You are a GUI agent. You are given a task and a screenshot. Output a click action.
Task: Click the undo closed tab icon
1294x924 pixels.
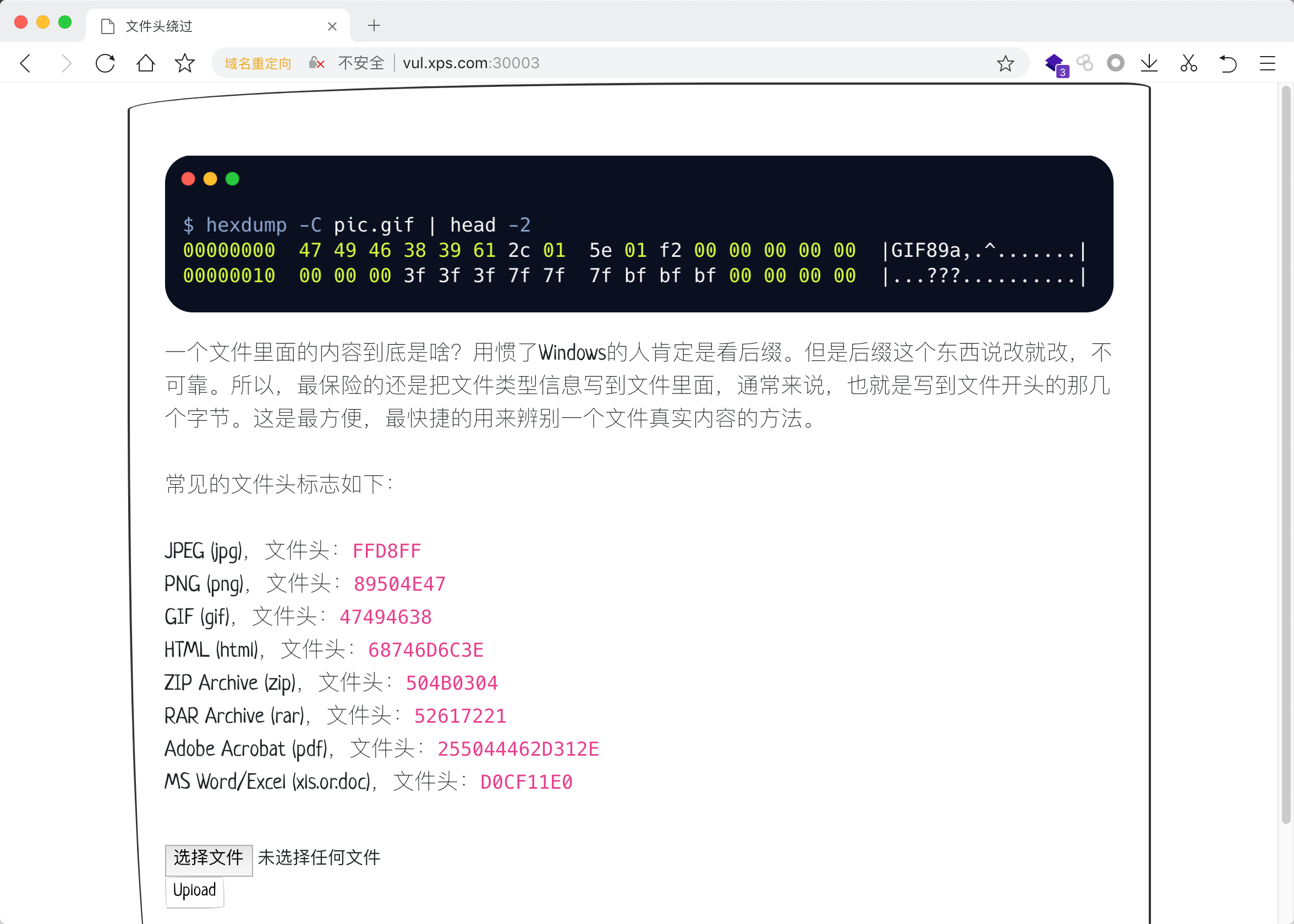tap(1228, 63)
